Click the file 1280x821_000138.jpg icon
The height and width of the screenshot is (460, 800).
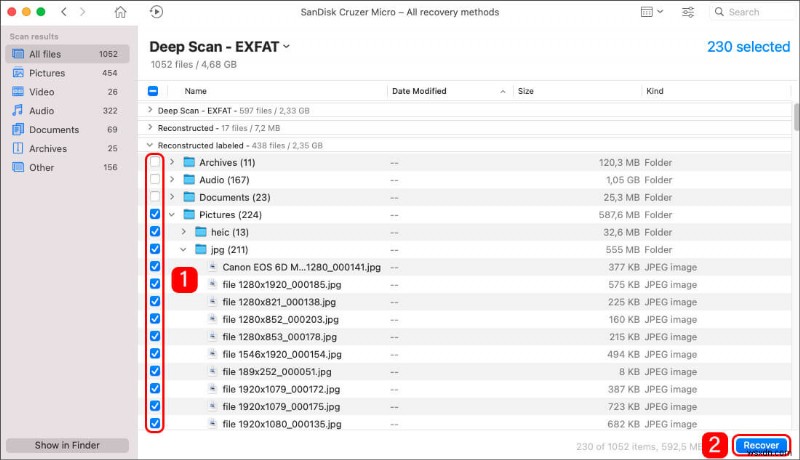pos(213,301)
